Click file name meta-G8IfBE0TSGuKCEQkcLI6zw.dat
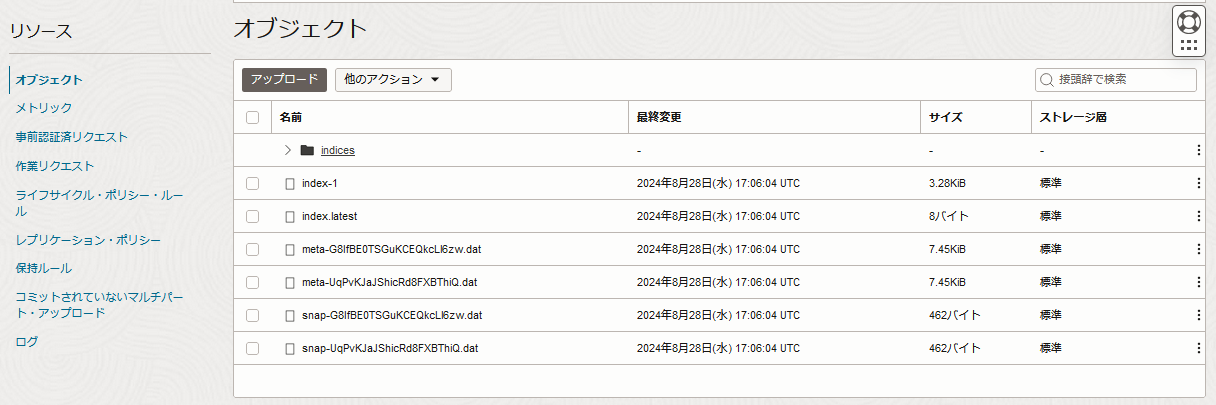This screenshot has width=1216, height=405. coord(392,249)
